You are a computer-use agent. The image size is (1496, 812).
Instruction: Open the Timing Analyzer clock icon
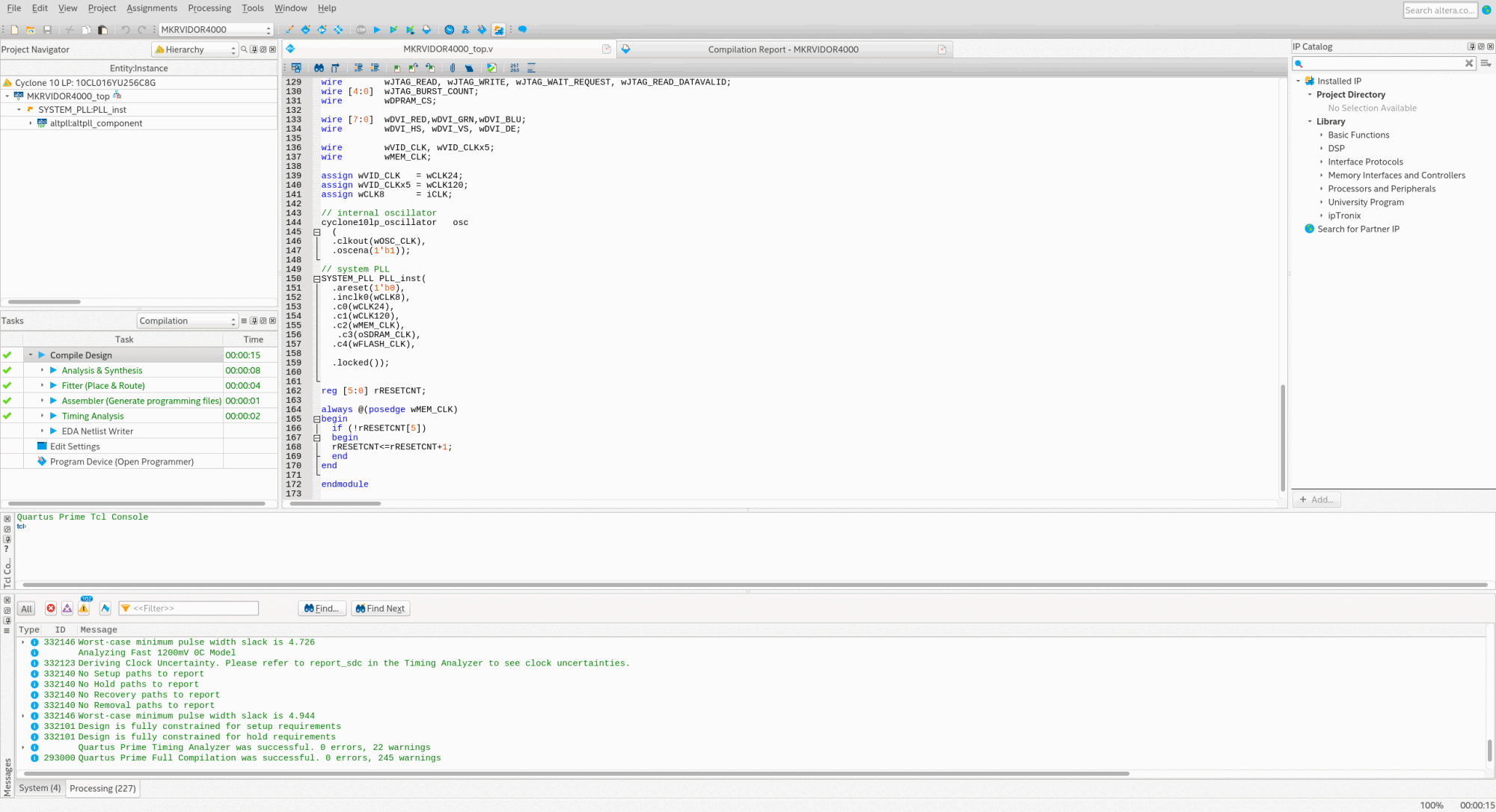click(x=449, y=30)
